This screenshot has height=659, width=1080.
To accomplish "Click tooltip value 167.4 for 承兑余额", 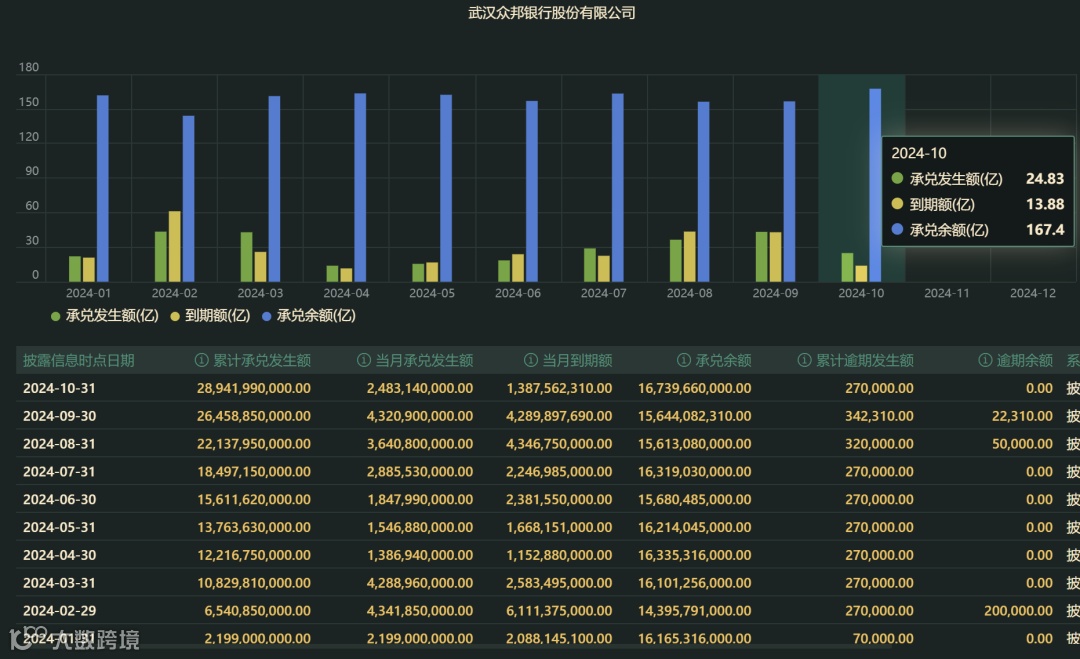I will (x=1046, y=230).
